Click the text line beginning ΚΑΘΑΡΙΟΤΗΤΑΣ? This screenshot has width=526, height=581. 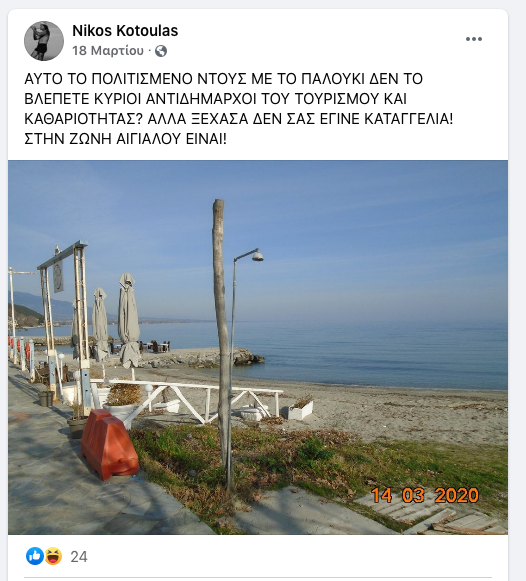click(x=239, y=119)
